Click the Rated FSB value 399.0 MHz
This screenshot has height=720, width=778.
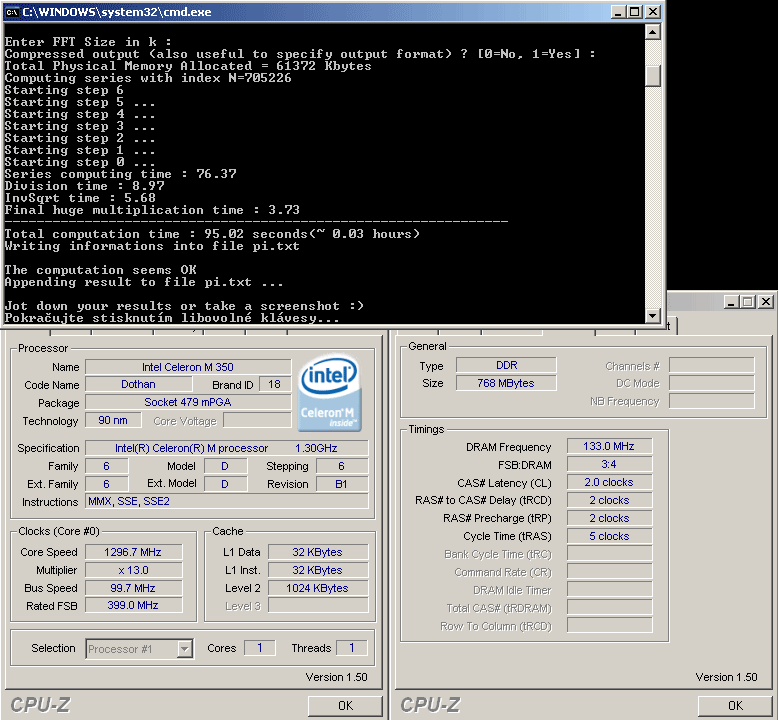pos(133,605)
